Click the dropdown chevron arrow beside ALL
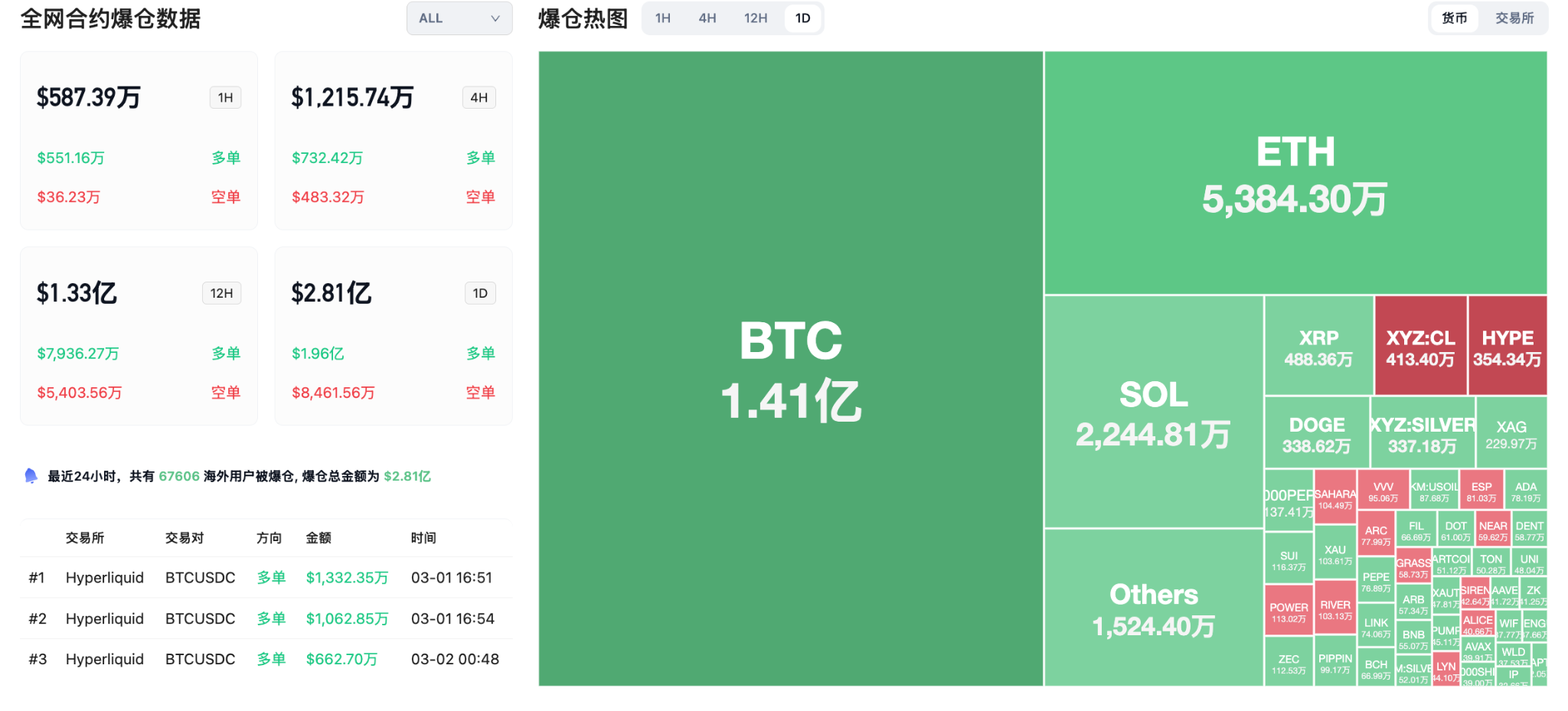1568x711 pixels. (495, 18)
